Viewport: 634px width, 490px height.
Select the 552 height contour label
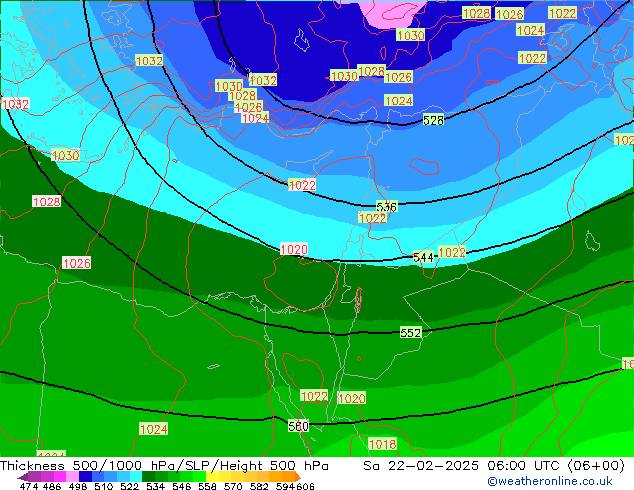pyautogui.click(x=410, y=333)
